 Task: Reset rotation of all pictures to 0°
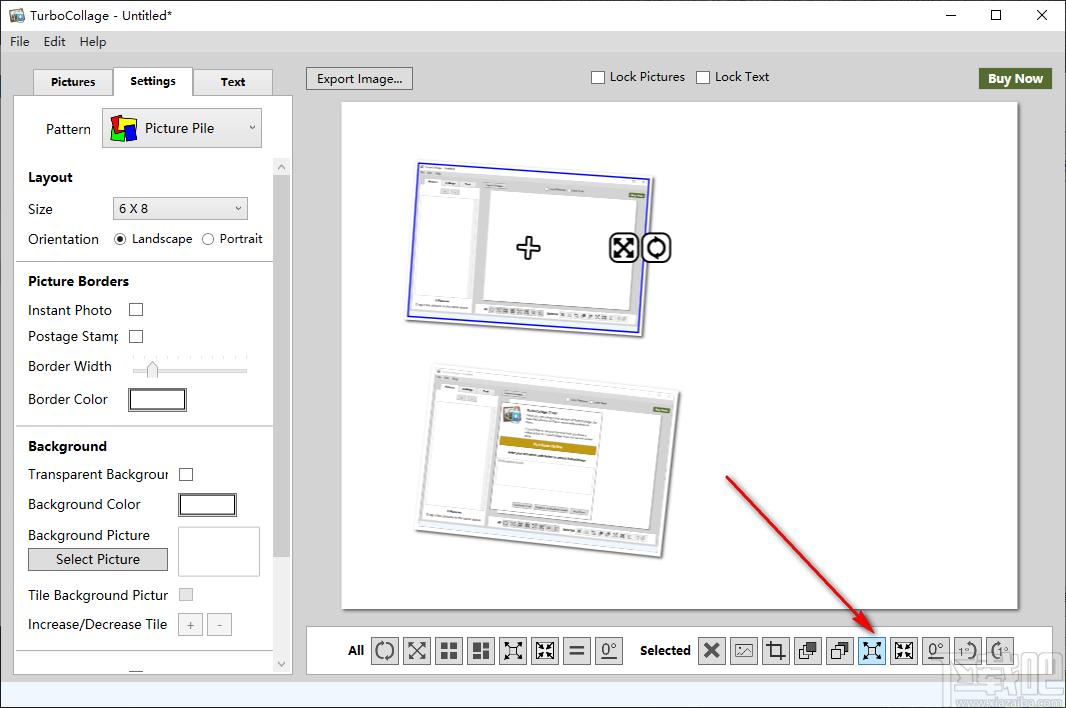[x=608, y=651]
